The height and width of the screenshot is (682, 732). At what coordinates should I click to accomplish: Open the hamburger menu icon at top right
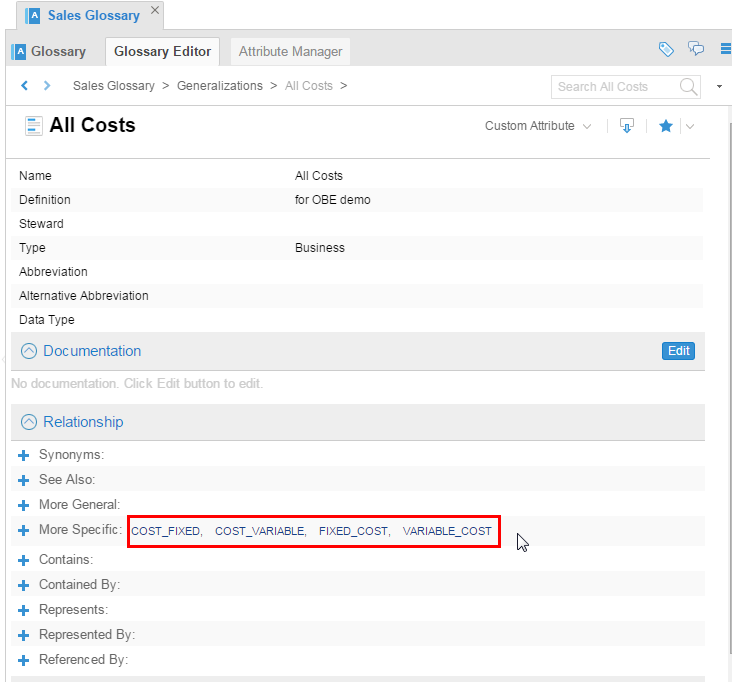point(726,49)
